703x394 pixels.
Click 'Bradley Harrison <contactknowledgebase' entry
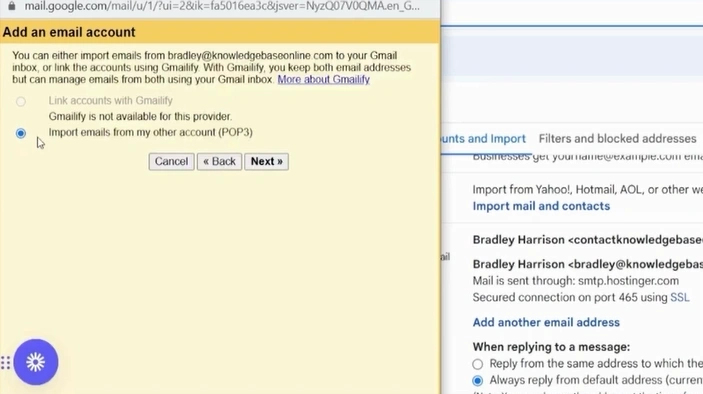588,240
